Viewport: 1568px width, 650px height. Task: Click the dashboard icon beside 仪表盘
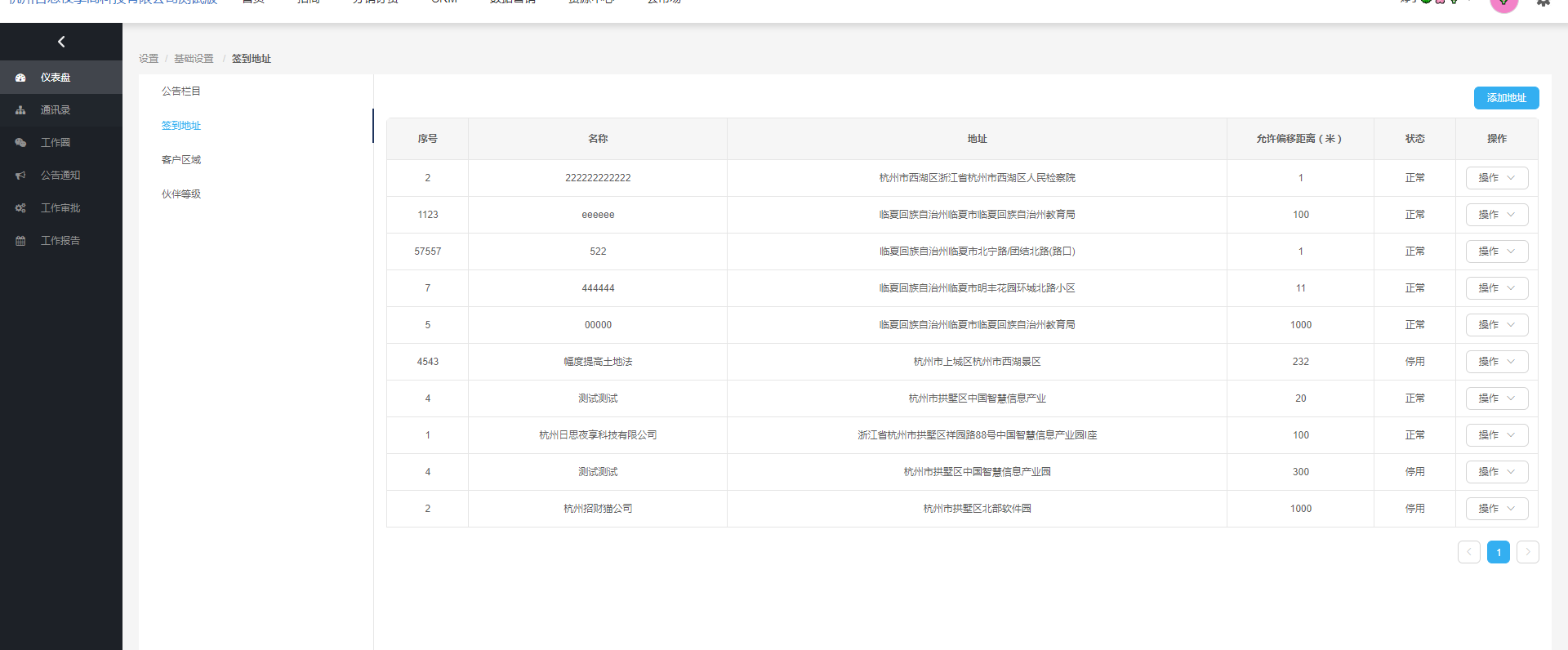20,78
